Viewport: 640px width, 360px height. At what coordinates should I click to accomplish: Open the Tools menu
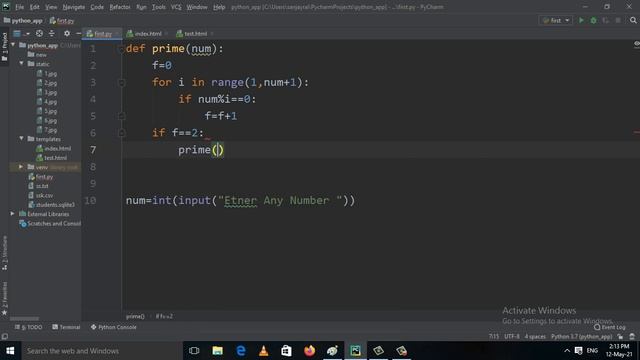(x=158, y=7)
